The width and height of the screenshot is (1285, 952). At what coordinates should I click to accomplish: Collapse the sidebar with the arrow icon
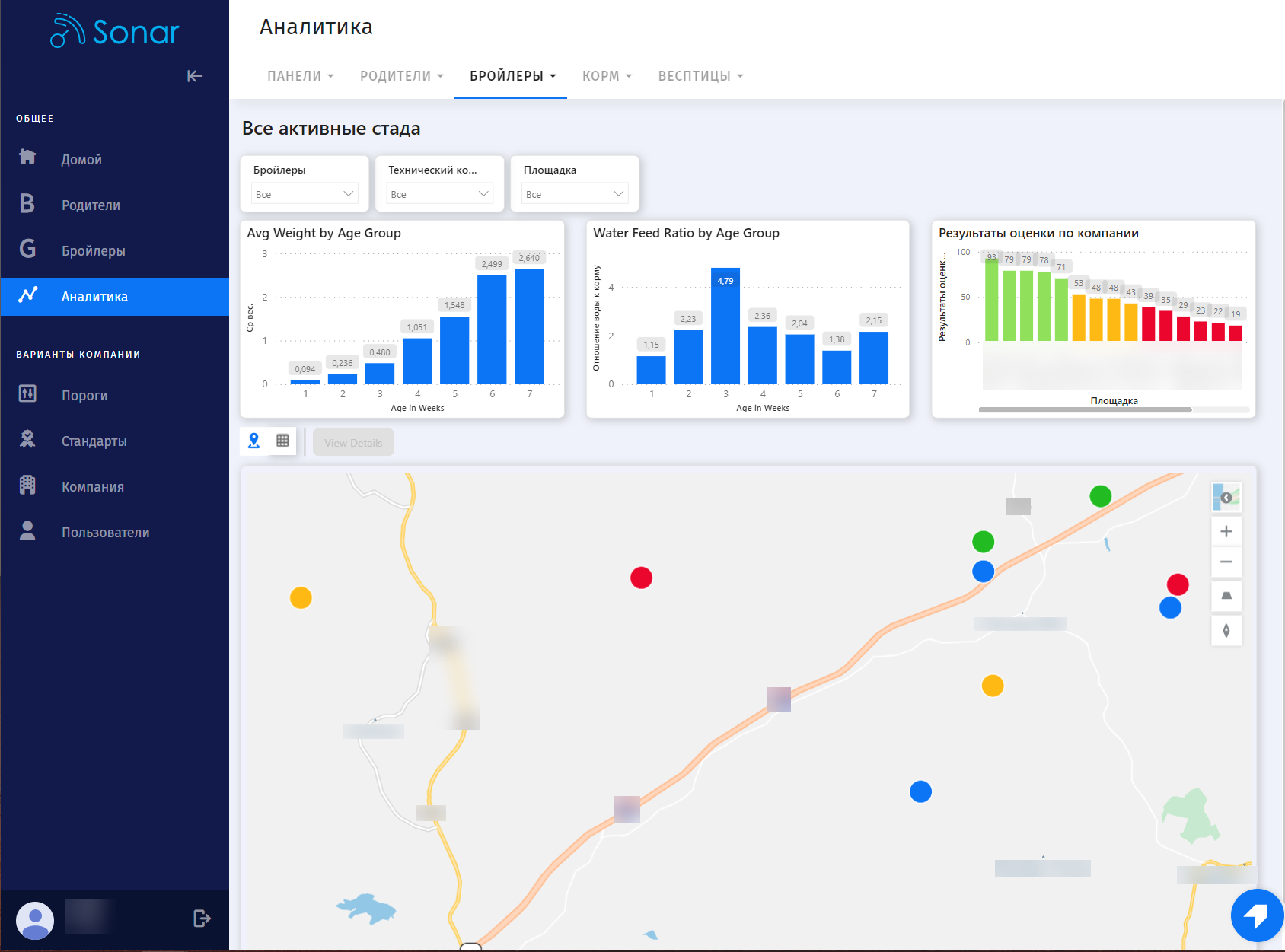195,76
